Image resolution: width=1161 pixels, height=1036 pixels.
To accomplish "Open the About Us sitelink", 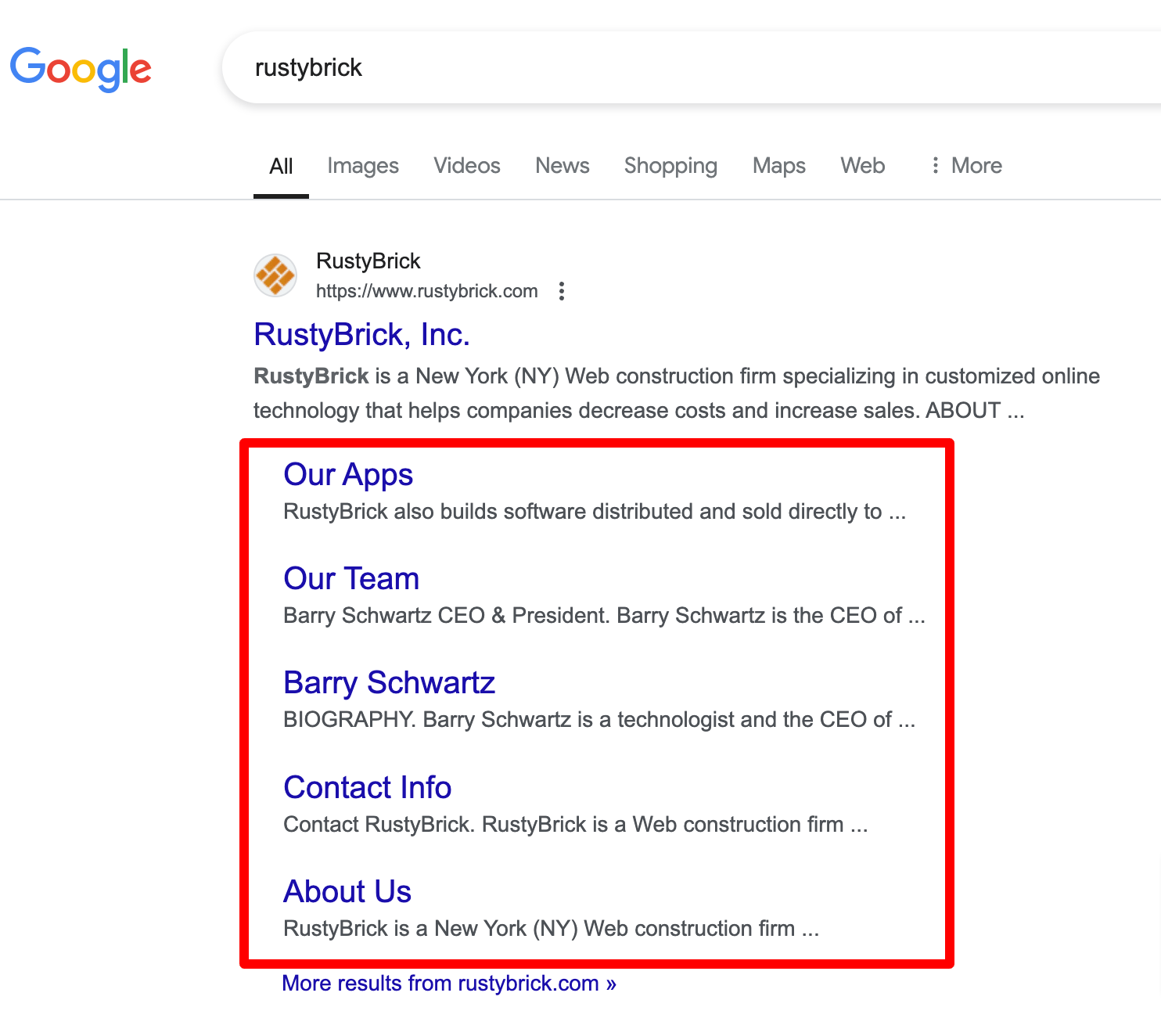I will click(347, 891).
